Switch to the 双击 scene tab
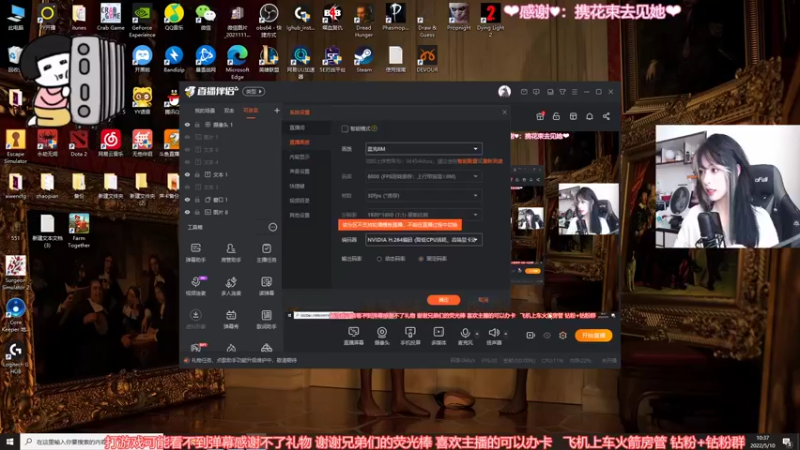The width and height of the screenshot is (800, 450). click(229, 110)
